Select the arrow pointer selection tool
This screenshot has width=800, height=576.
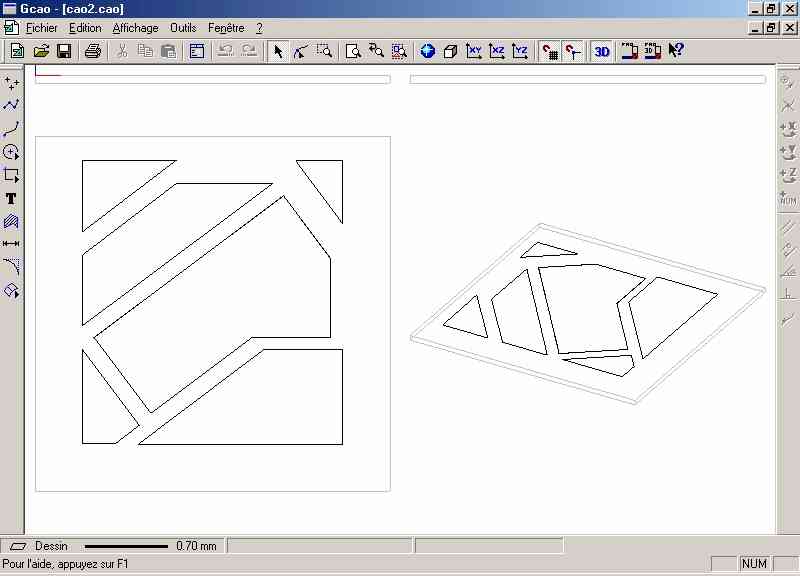tap(279, 51)
